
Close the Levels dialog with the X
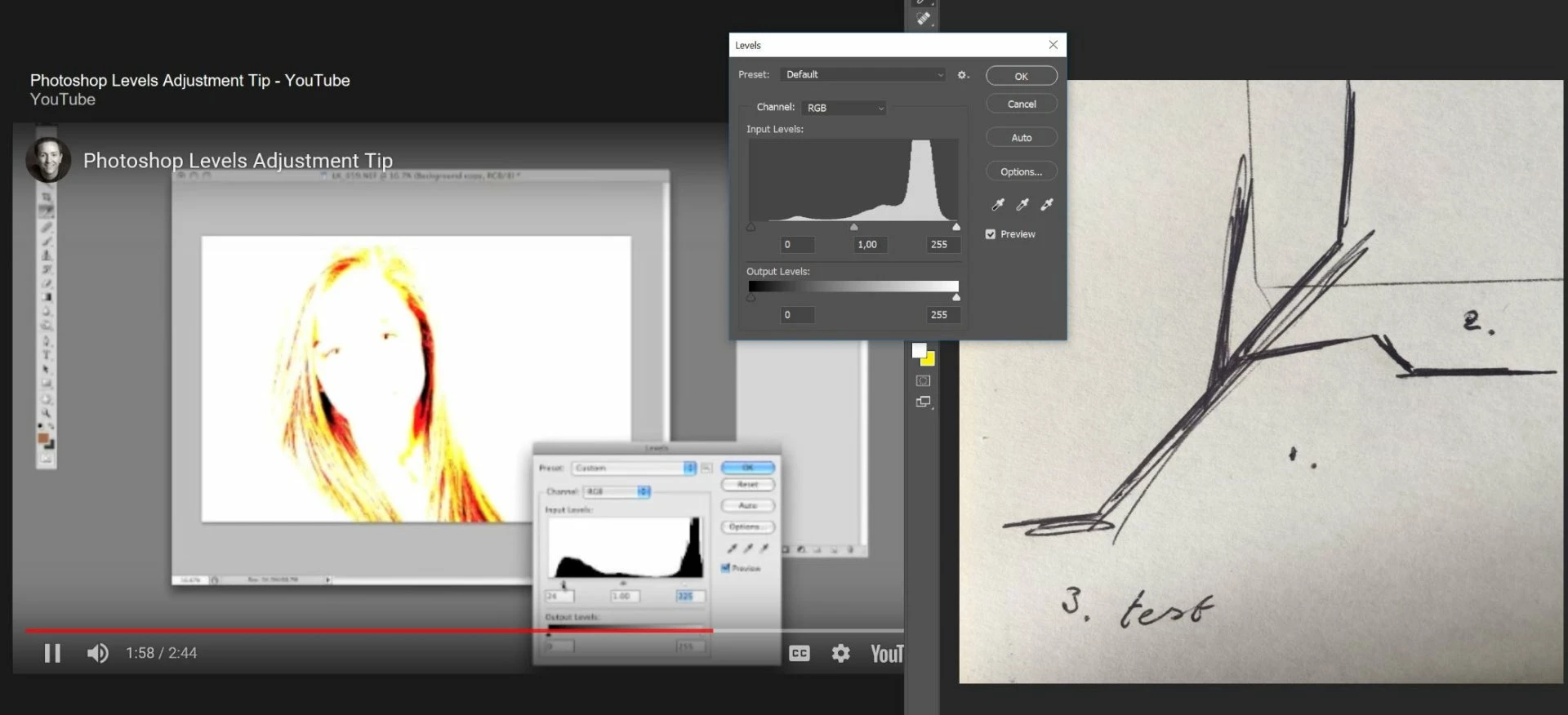1053,45
